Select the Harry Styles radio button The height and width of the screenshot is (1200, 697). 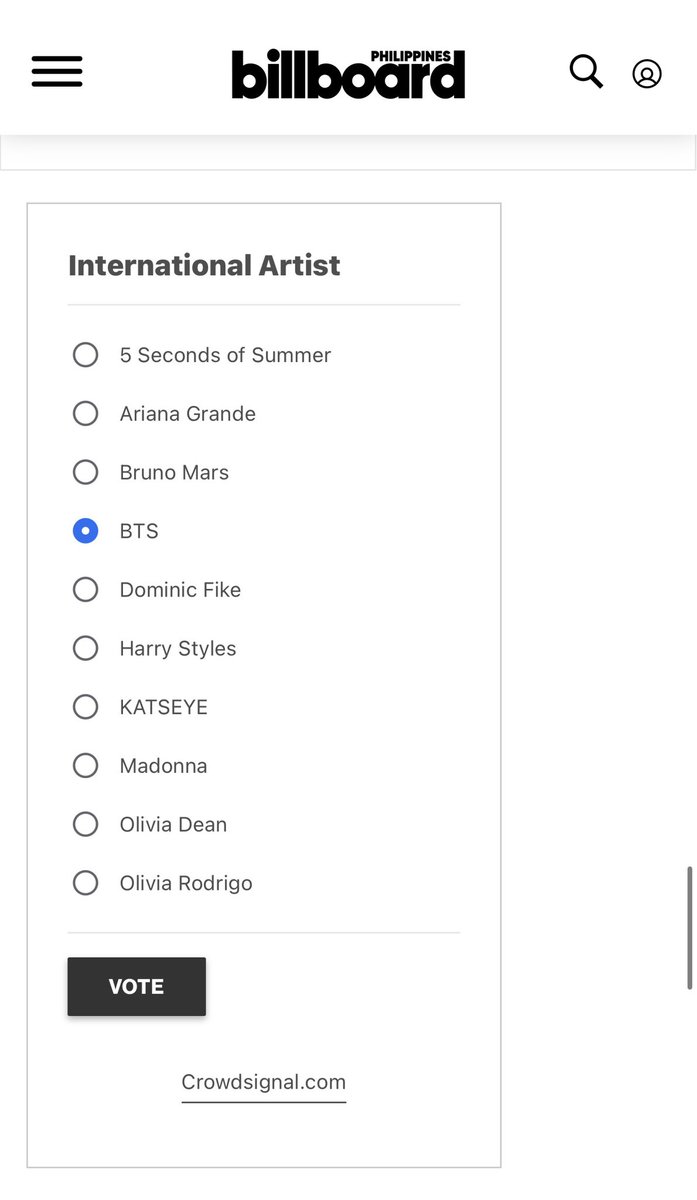coord(86,648)
